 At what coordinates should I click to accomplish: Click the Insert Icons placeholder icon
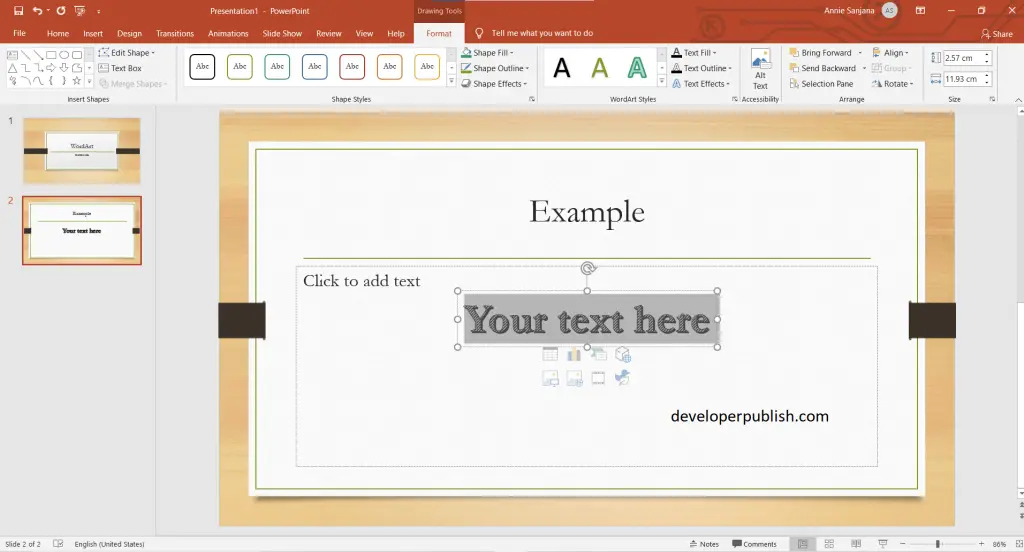click(622, 378)
